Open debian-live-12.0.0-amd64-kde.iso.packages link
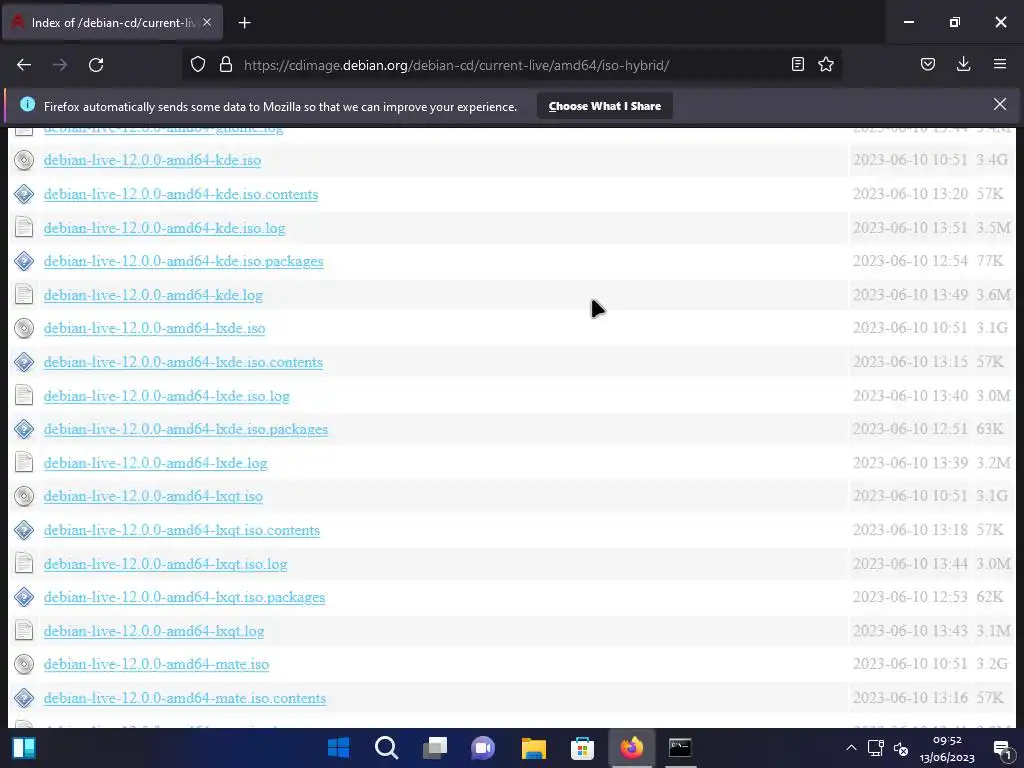Image resolution: width=1024 pixels, height=768 pixels. click(x=184, y=261)
